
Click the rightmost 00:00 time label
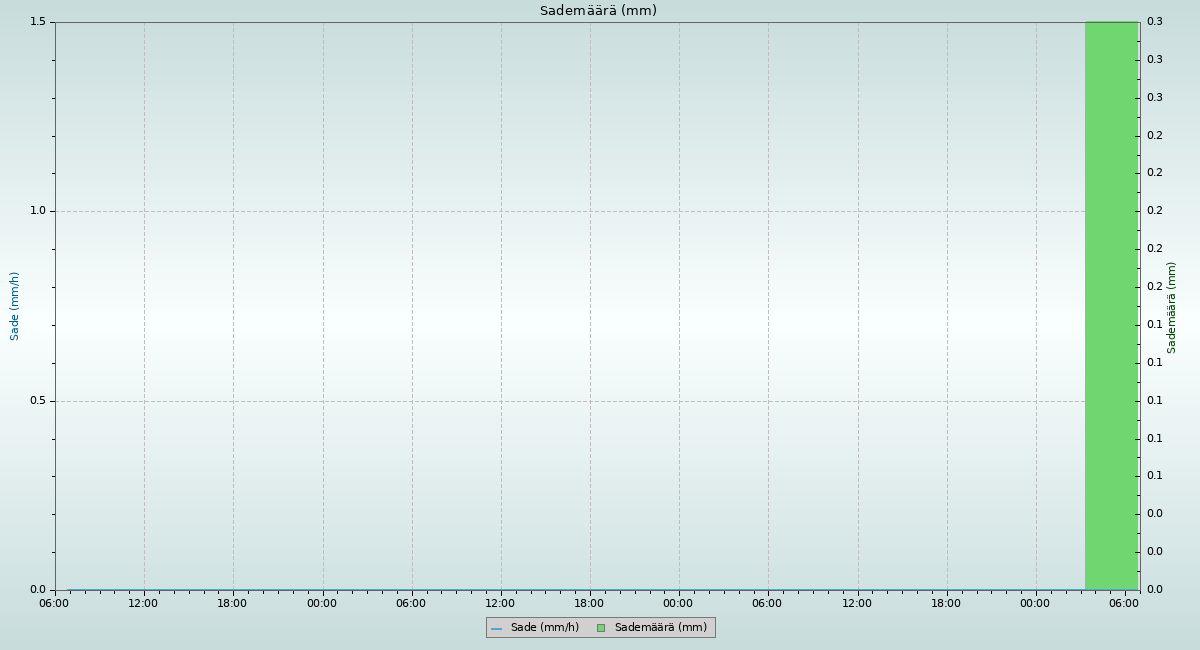coord(1036,603)
